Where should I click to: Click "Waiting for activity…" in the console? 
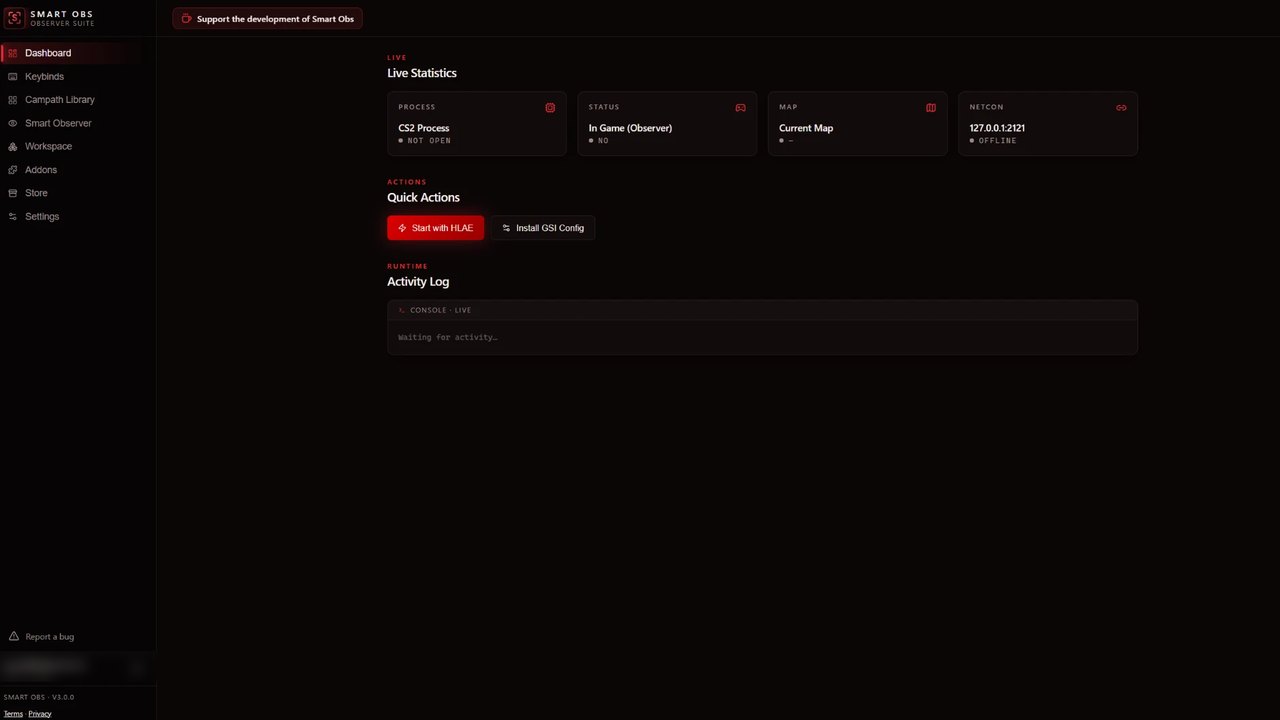tap(448, 337)
